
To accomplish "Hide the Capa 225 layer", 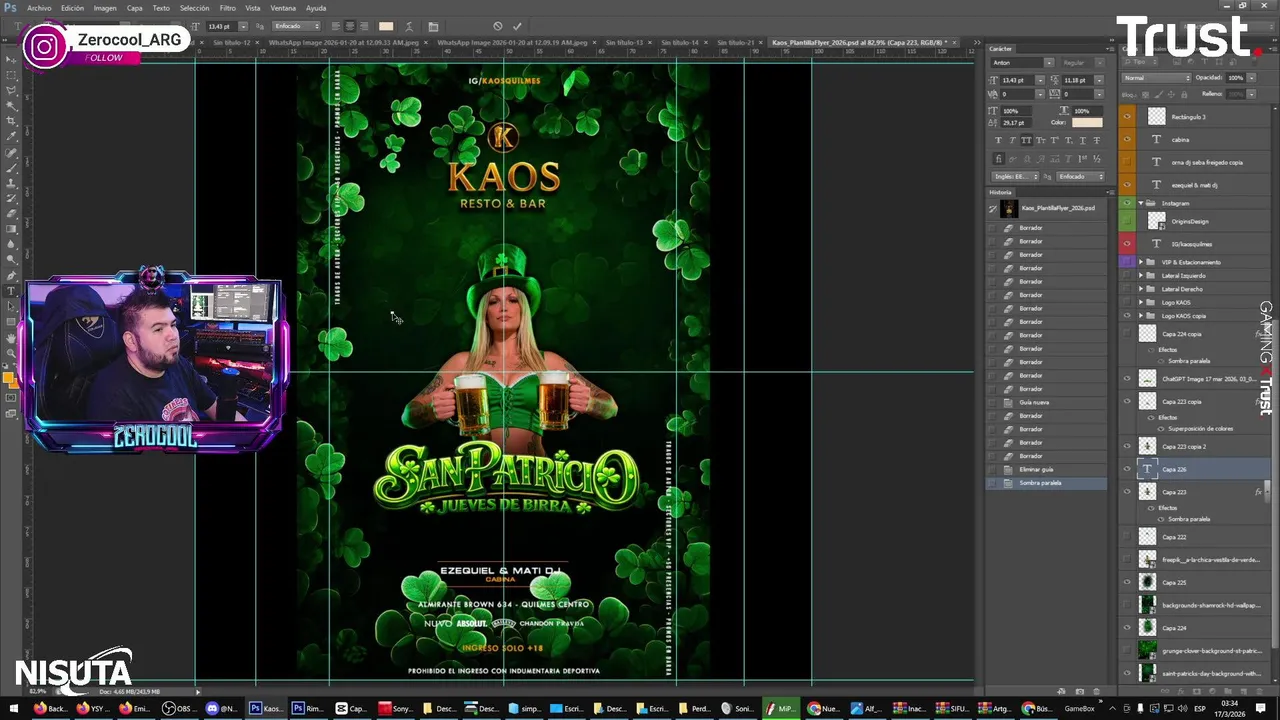I will point(1127,582).
